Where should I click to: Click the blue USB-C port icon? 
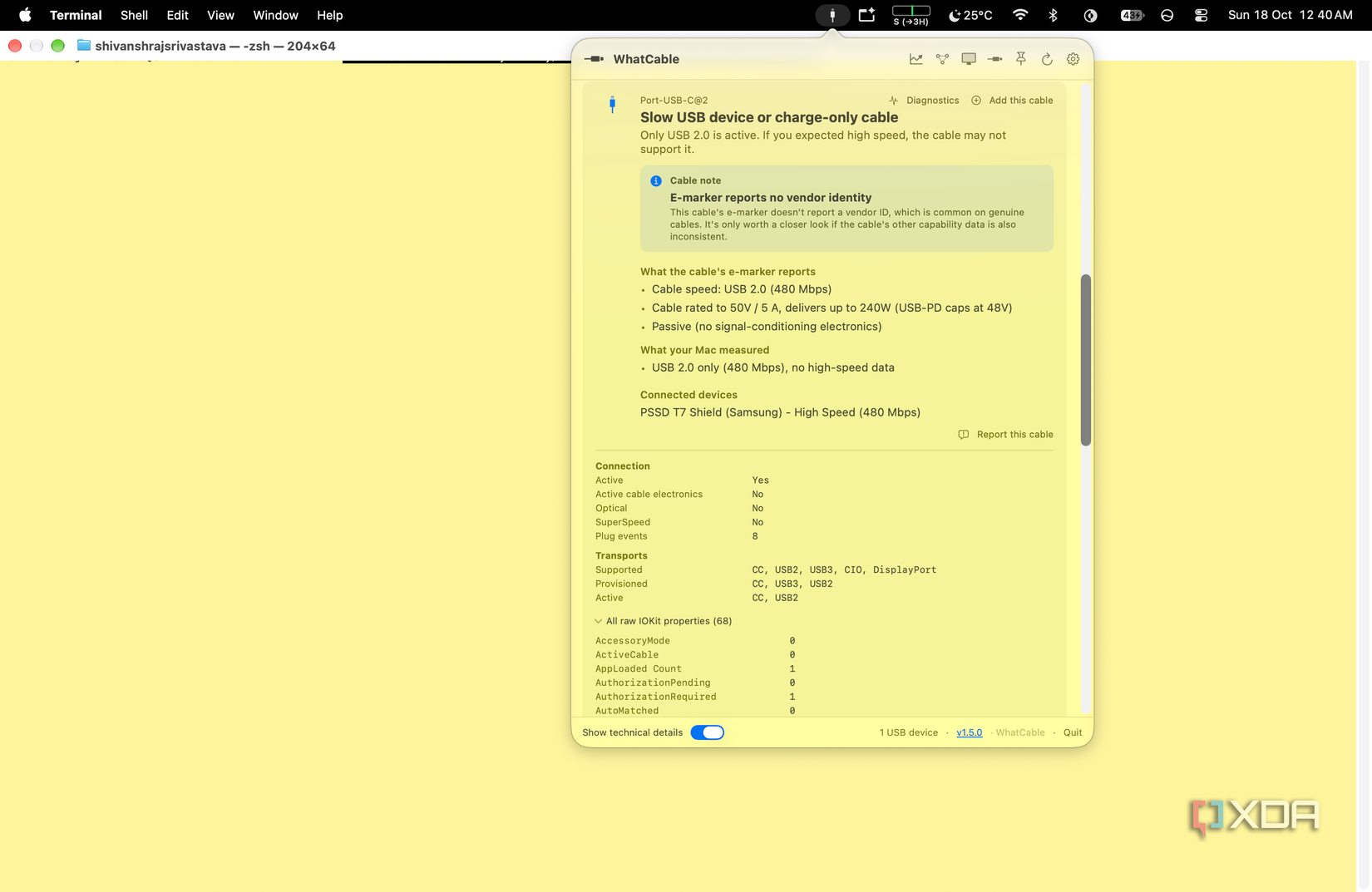click(612, 105)
